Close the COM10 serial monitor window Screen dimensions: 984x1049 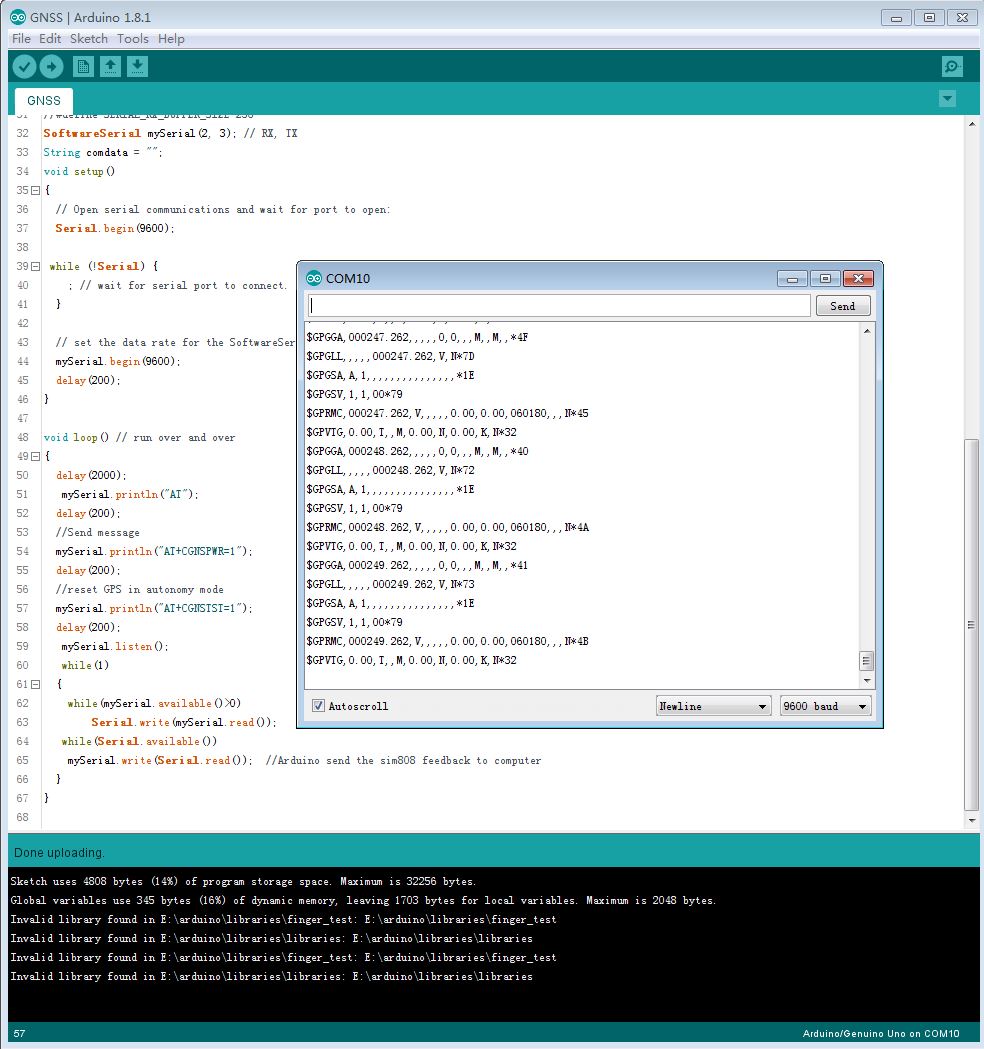coord(858,278)
